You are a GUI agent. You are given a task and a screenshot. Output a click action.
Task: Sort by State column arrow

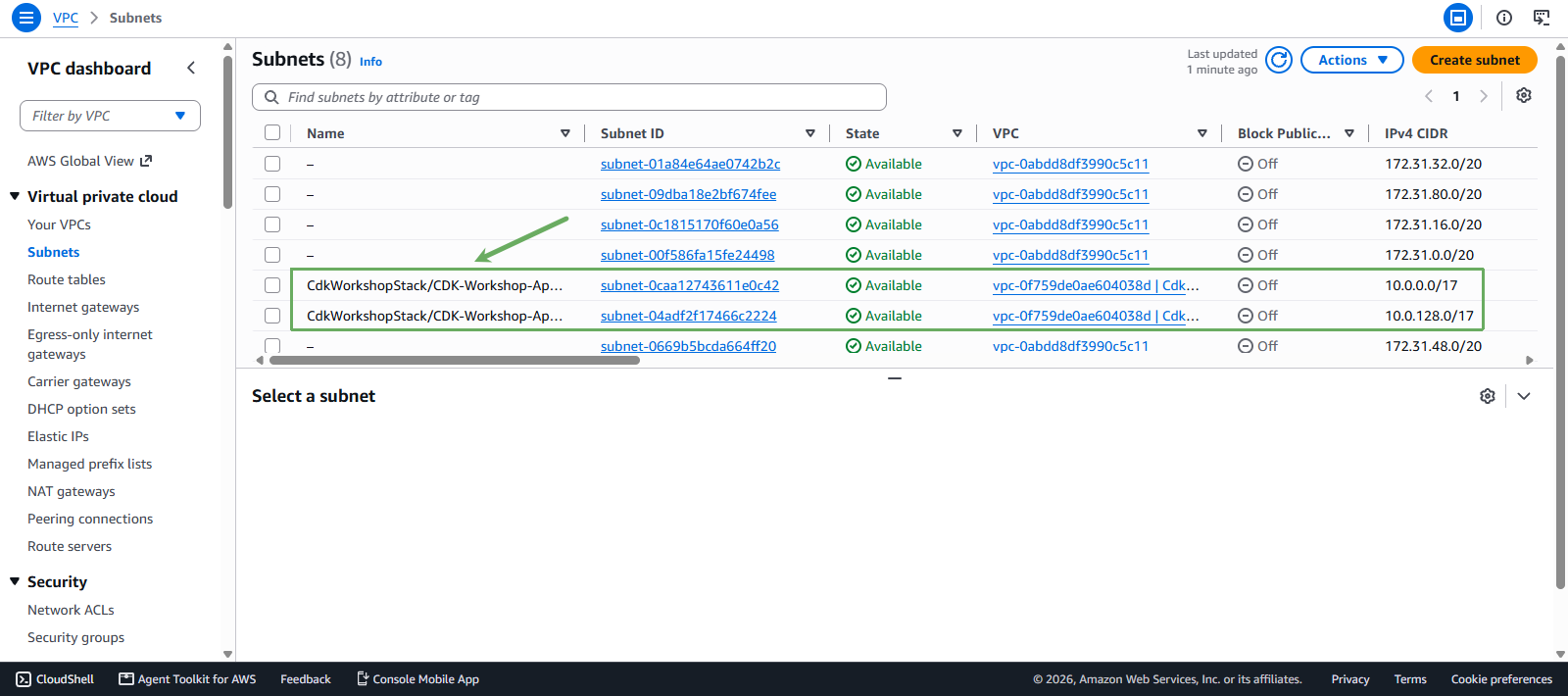click(x=957, y=133)
